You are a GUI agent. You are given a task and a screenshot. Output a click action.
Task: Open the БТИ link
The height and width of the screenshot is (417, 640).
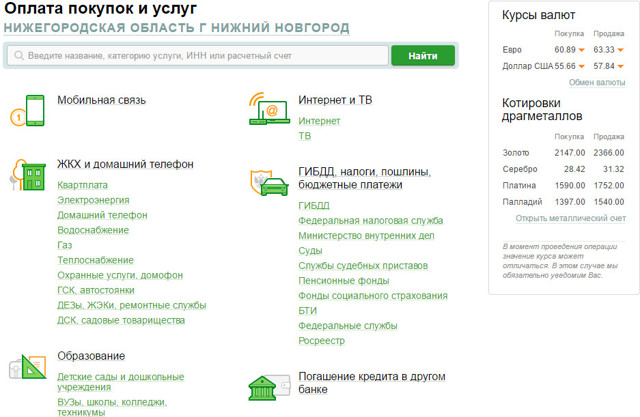[x=307, y=311]
